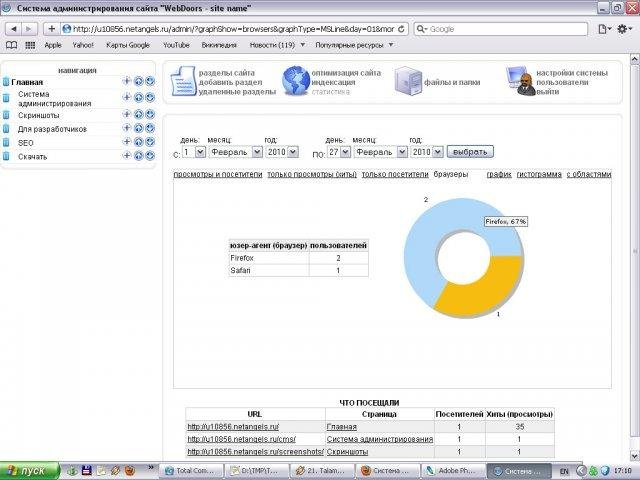Click the admin user icon for настройки системы
The image size is (640, 480).
(520, 81)
